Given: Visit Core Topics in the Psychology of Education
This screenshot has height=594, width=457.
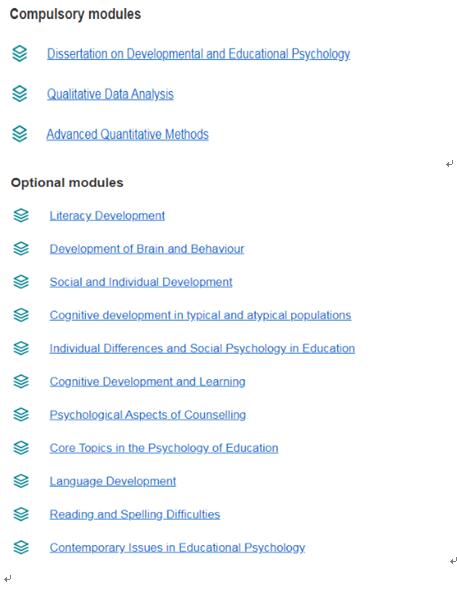Looking at the screenshot, I should click(164, 448).
